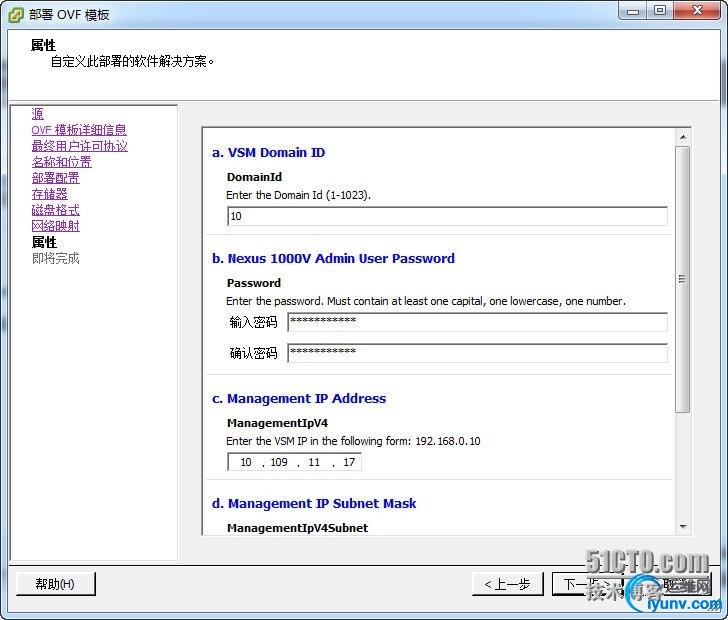
Task: Minimize the 部署 OVF 模板 window
Action: click(633, 11)
